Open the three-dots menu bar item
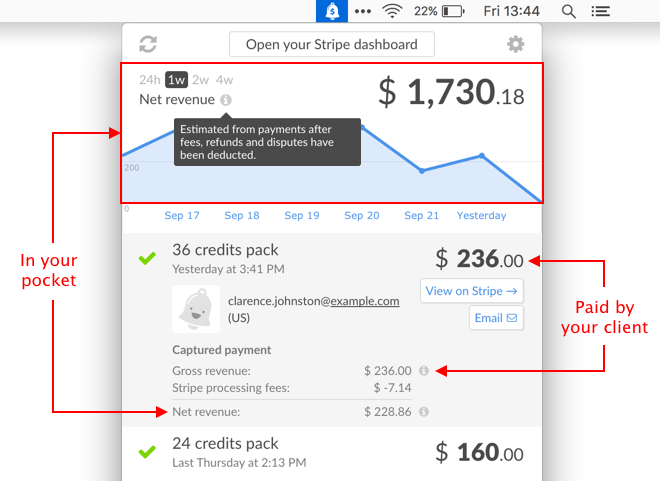The height and width of the screenshot is (481, 660). point(363,11)
